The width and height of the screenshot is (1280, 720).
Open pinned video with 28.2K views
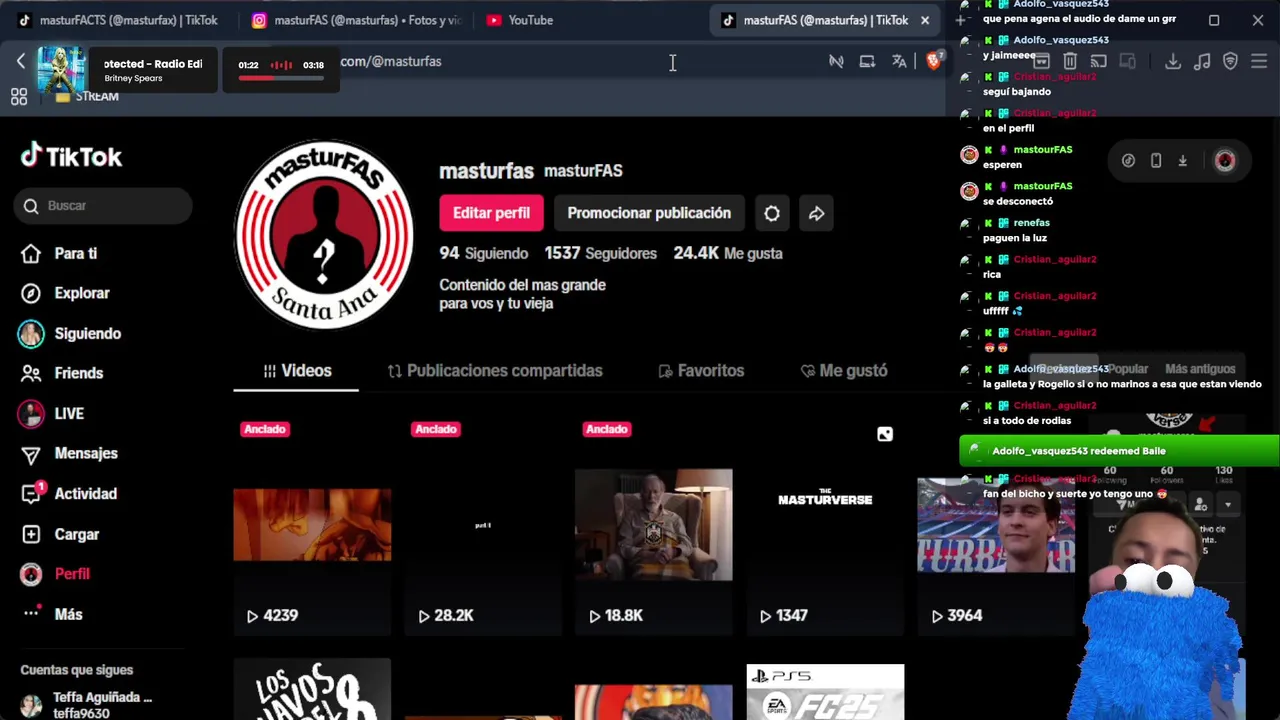click(483, 525)
